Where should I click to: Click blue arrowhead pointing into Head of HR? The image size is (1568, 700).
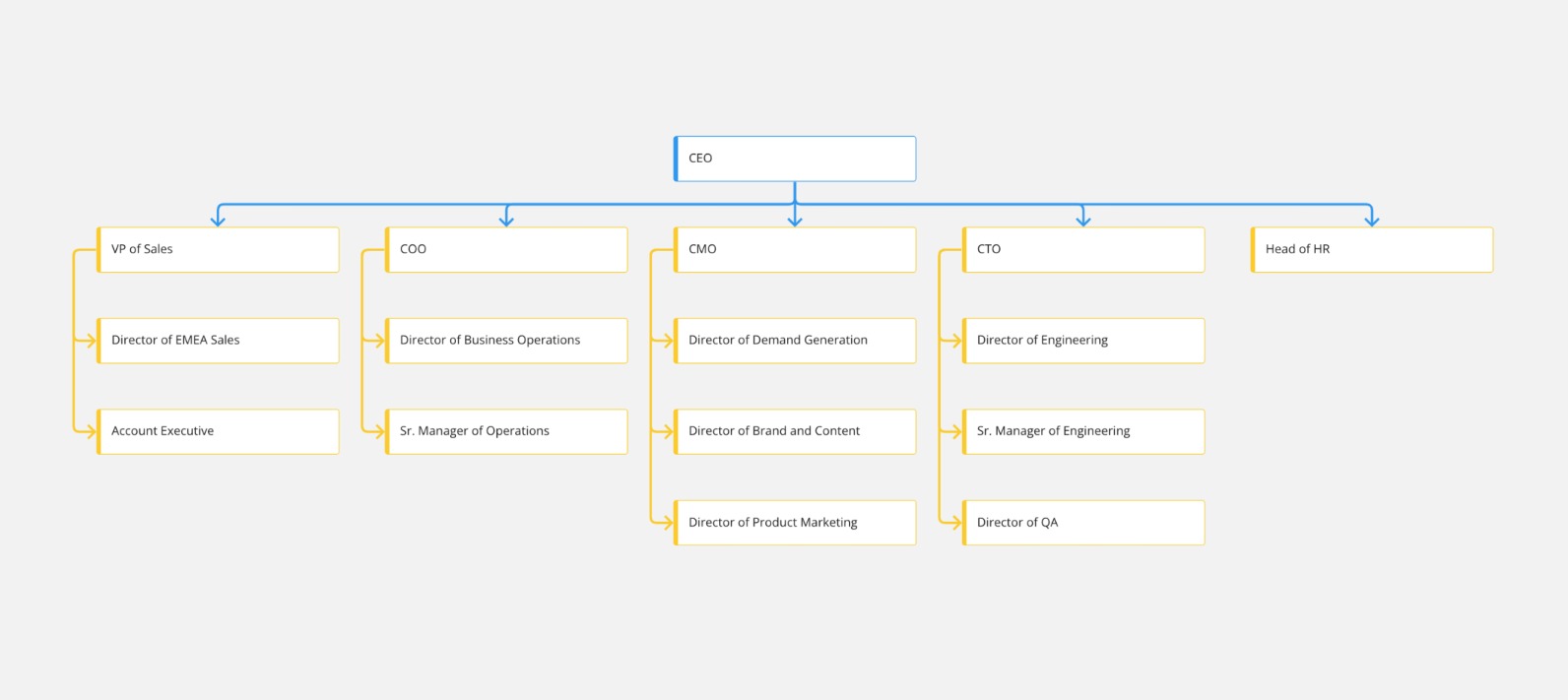[1371, 221]
